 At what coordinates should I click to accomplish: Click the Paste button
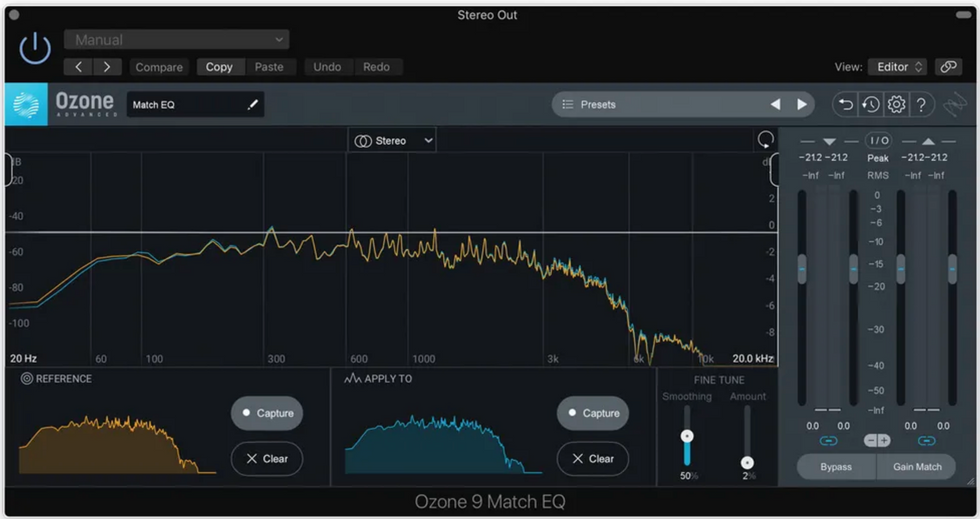coord(269,67)
